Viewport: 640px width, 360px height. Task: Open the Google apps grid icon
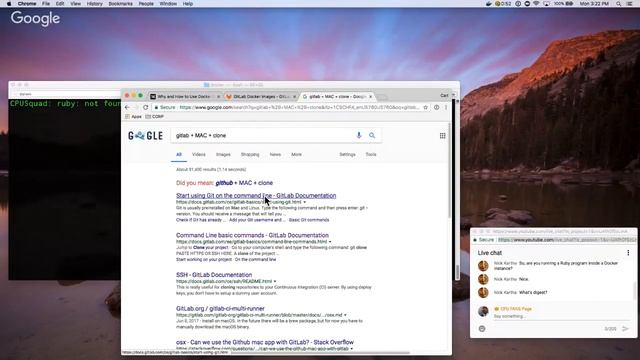click(x=442, y=136)
